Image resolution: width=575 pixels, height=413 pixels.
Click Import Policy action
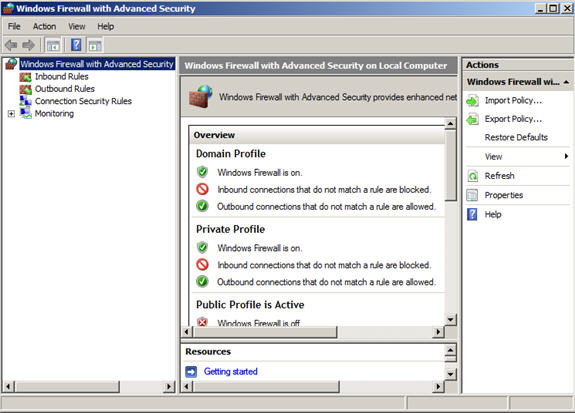point(513,100)
